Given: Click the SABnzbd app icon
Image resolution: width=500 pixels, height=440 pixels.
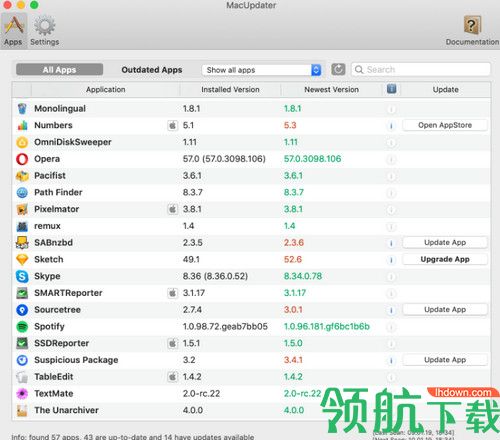Looking at the screenshot, I should 22,243.
